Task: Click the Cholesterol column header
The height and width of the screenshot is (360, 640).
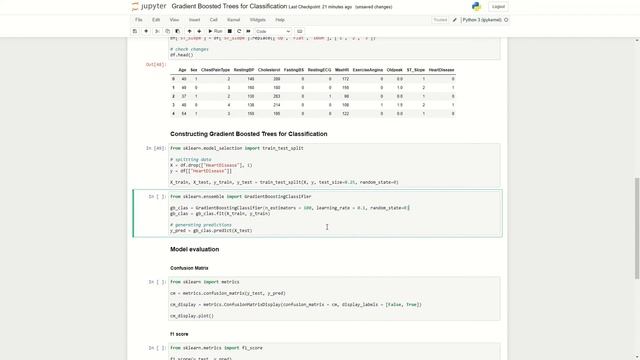Action: click(269, 70)
